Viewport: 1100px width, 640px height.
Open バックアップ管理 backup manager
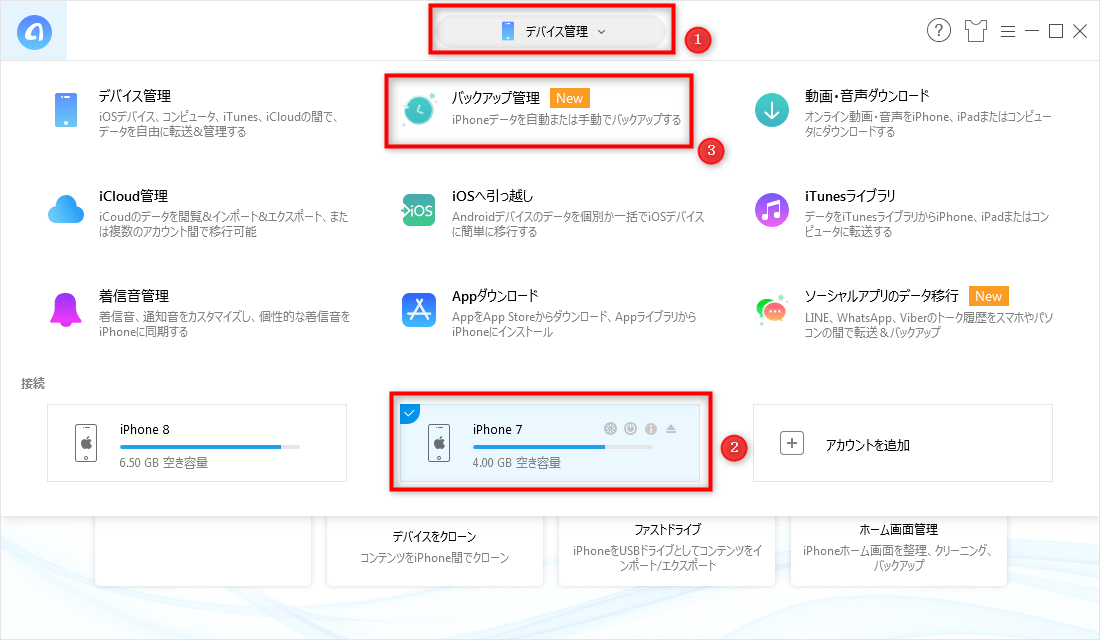[540, 109]
